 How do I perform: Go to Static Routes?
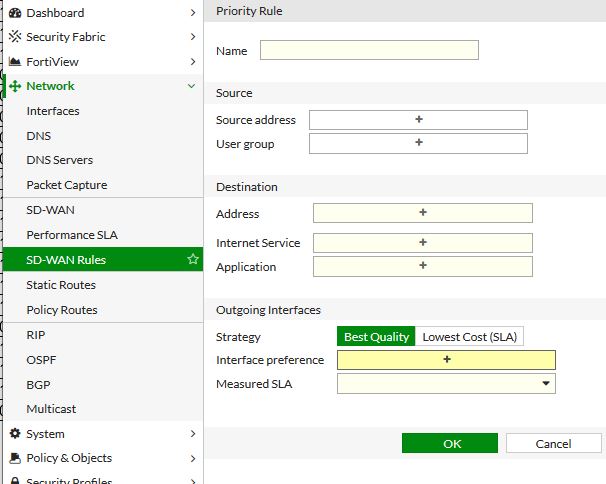[x=61, y=285]
